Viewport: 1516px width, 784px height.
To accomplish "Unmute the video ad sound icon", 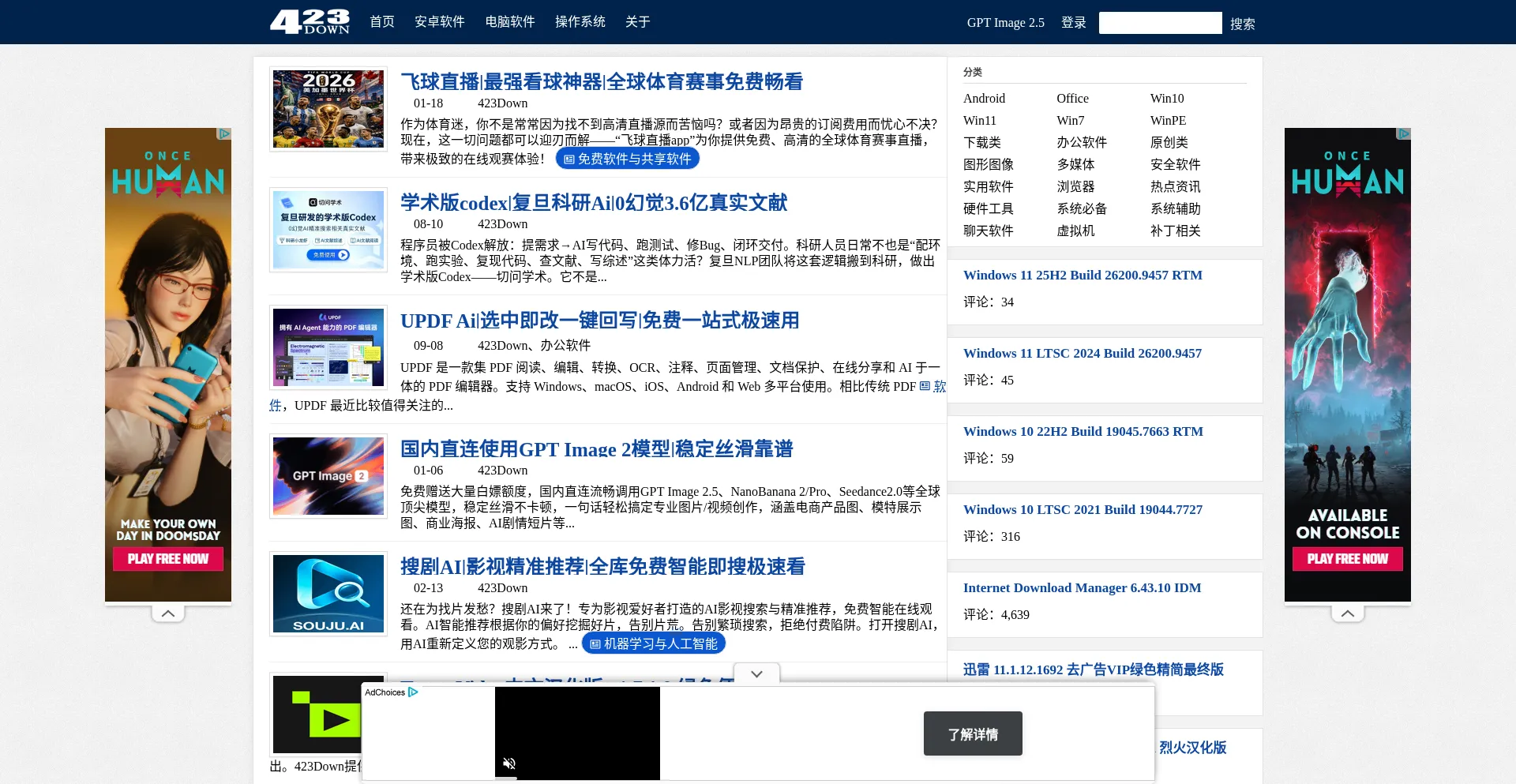I will [x=509, y=763].
